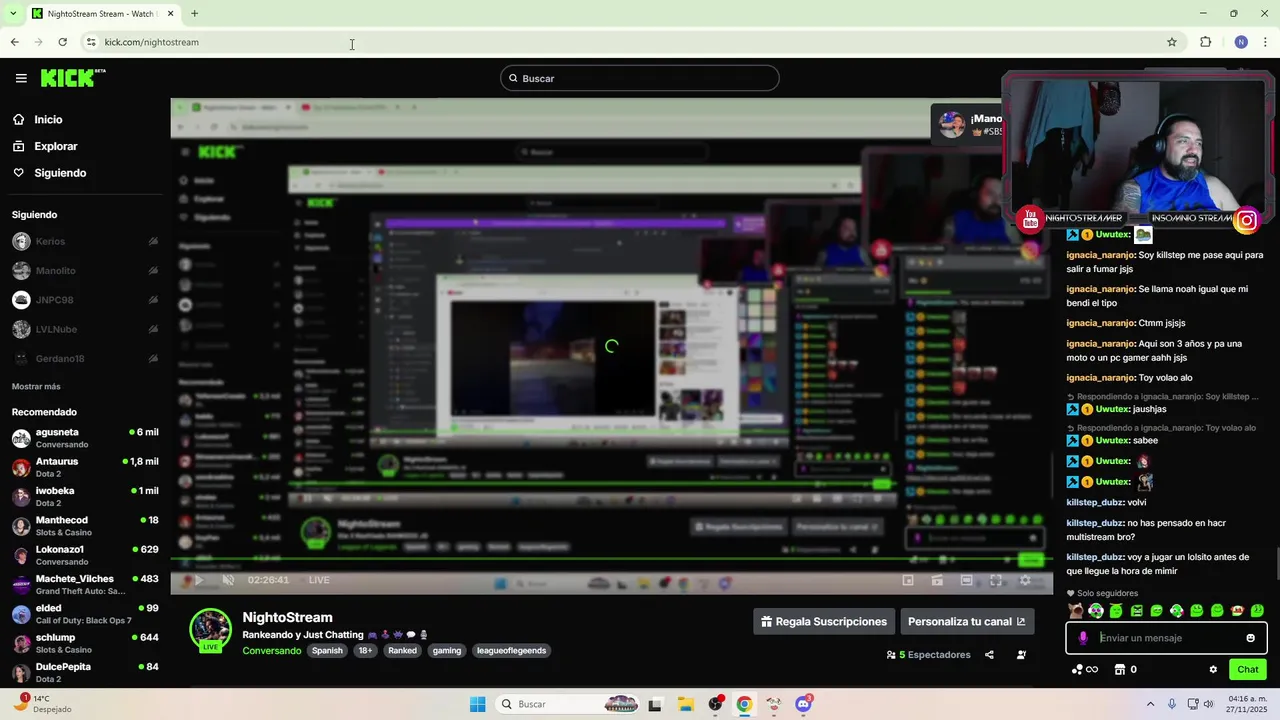1280x720 pixels.
Task: Select the 18+ tag
Action: 365,651
